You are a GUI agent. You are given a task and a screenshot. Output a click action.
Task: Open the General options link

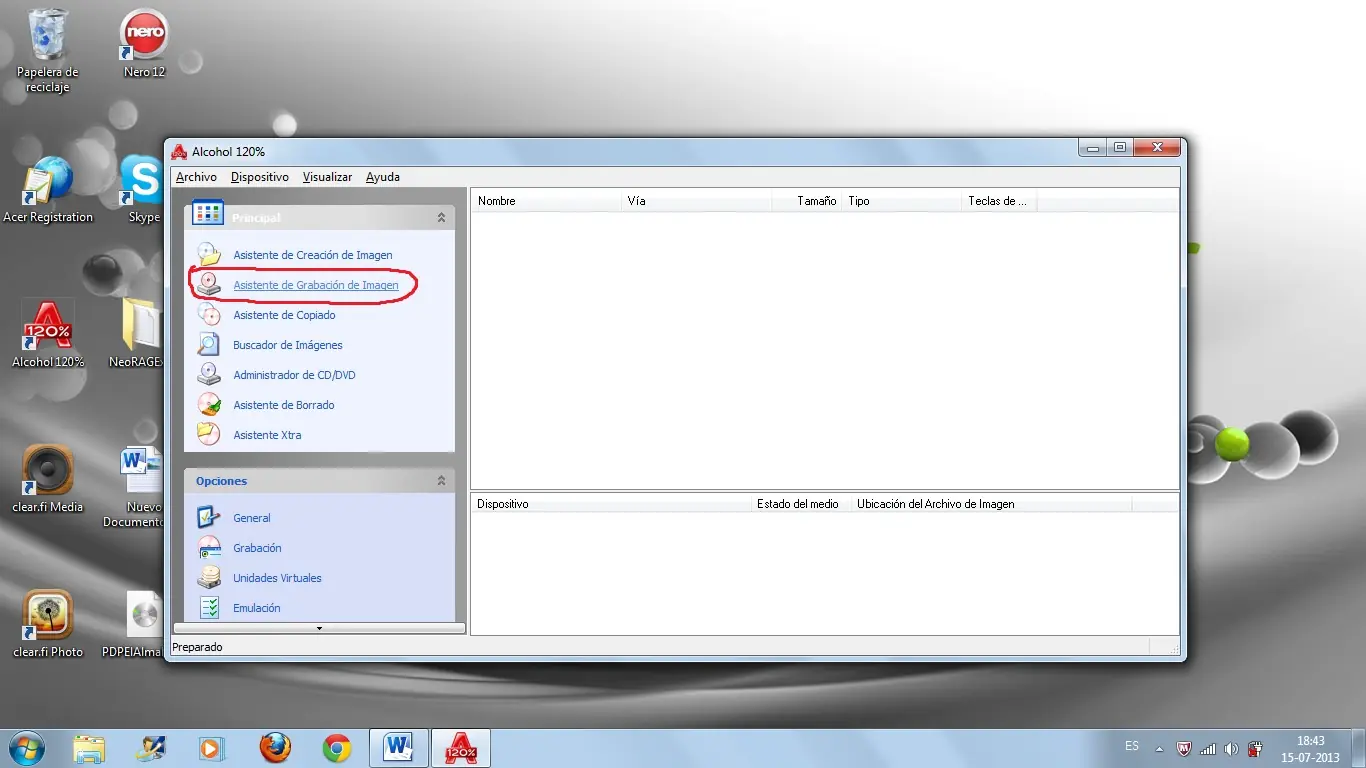(x=252, y=518)
